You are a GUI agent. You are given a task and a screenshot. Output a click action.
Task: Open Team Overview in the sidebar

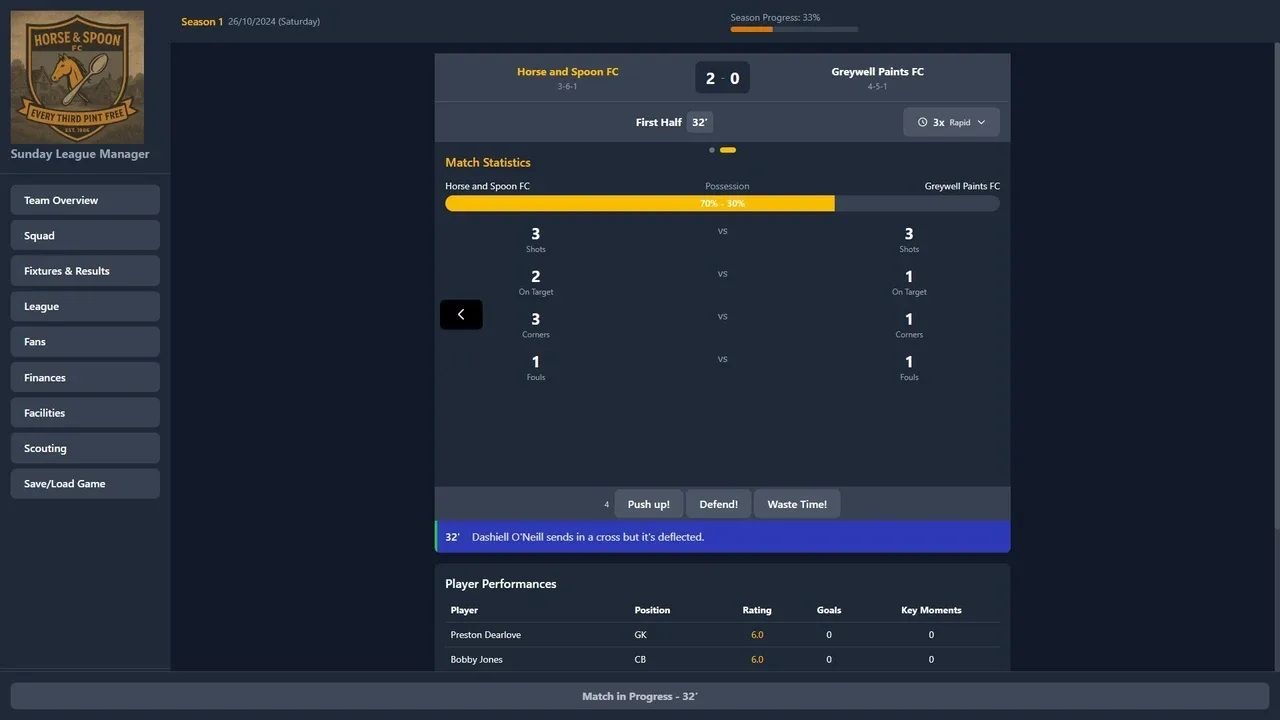click(85, 200)
